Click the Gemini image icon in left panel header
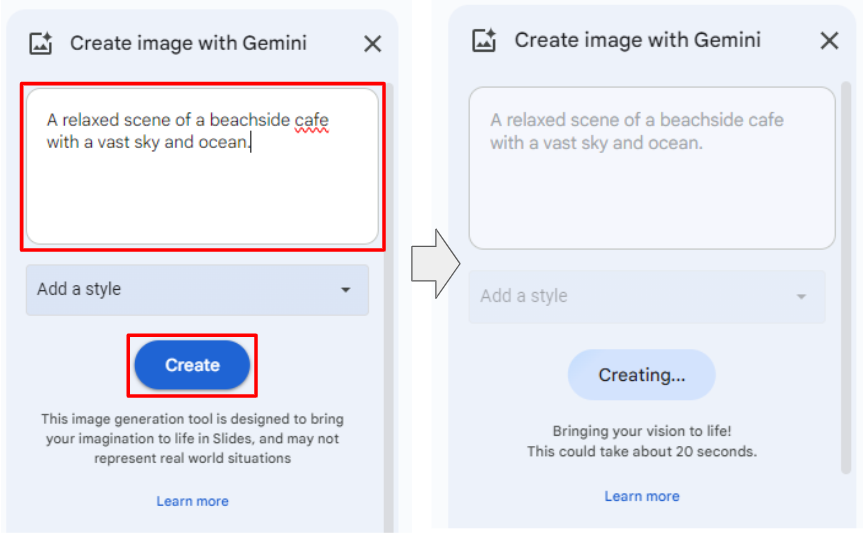 pyautogui.click(x=41, y=43)
